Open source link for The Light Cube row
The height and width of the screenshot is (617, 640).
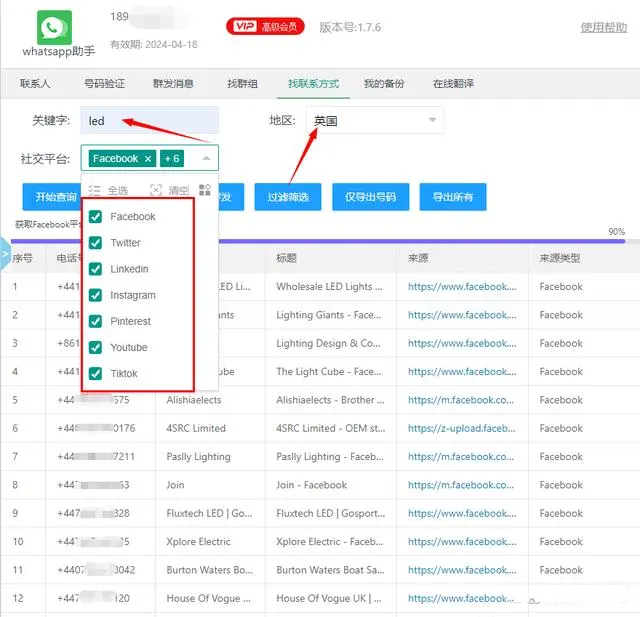[462, 372]
